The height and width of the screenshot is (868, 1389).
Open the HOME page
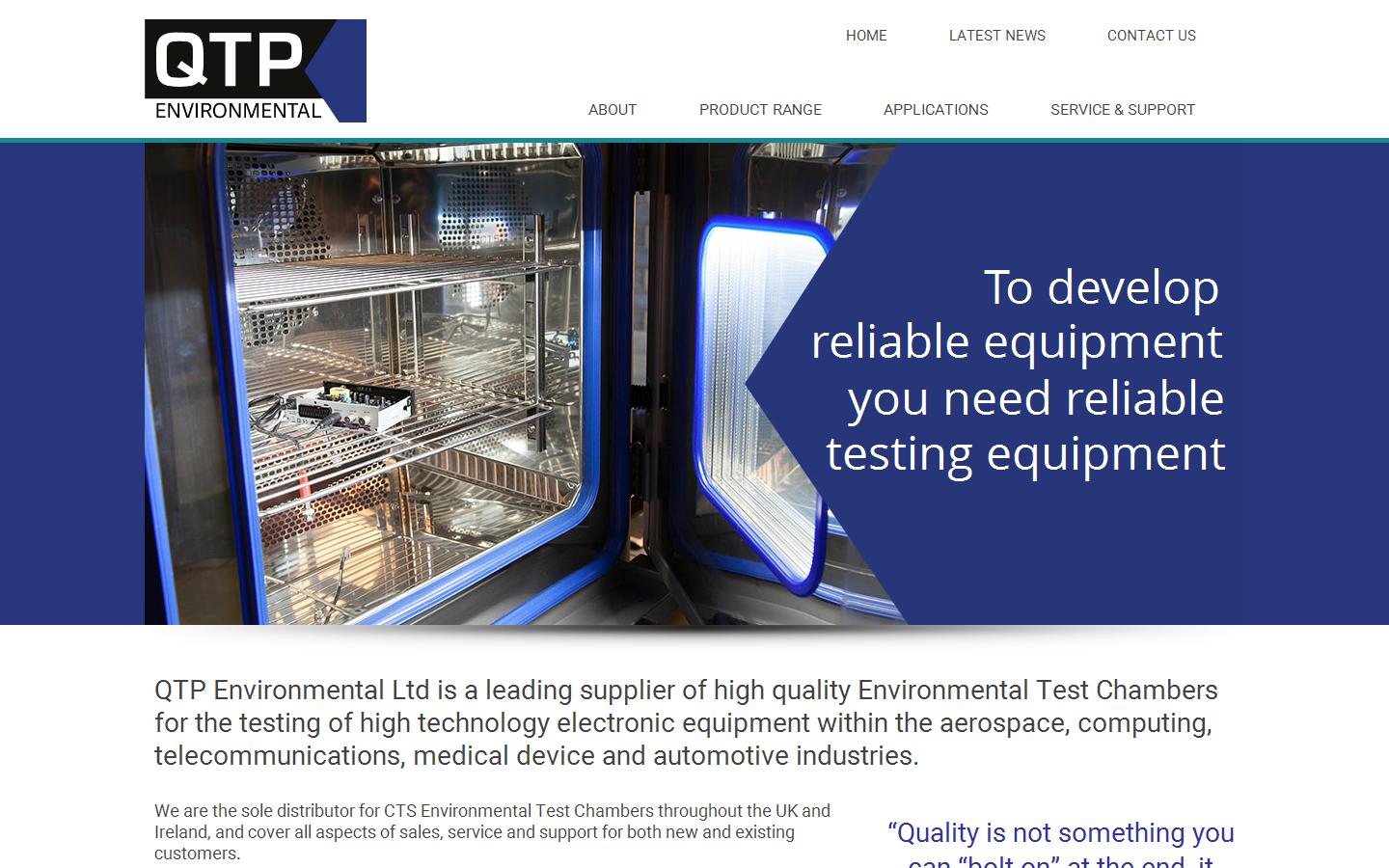pos(866,36)
